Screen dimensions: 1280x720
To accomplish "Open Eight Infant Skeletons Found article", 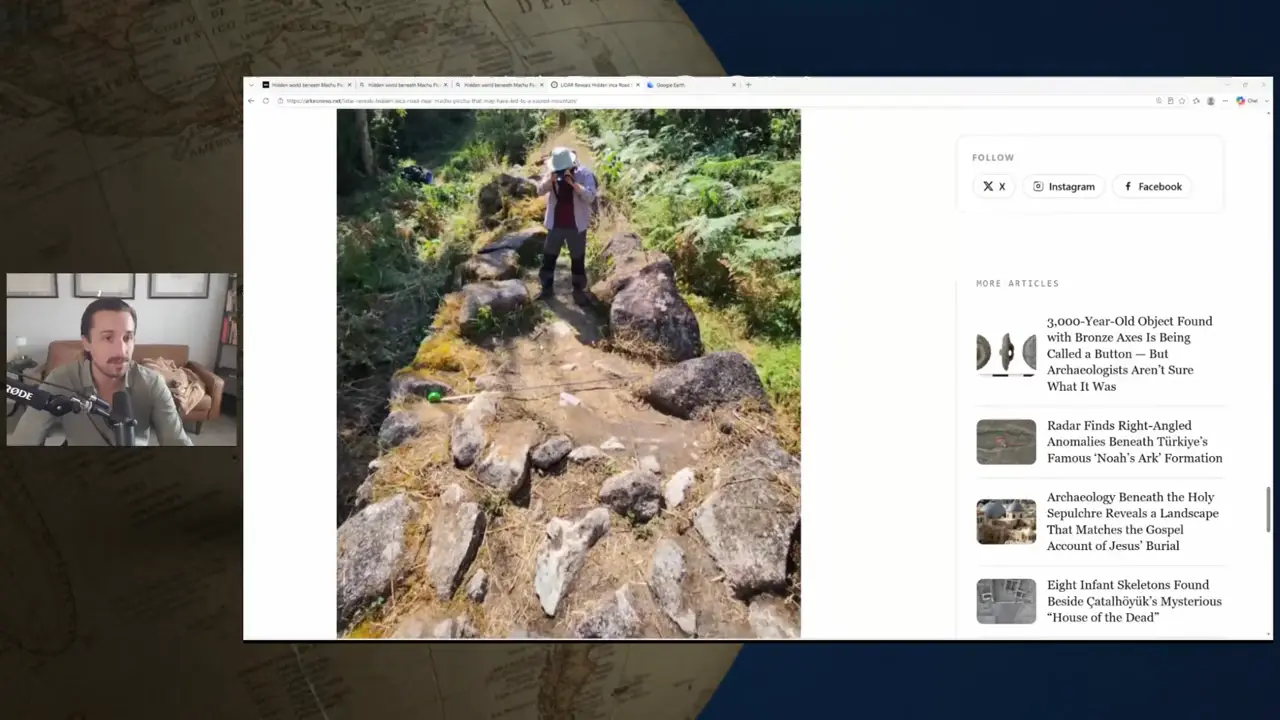I will pyautogui.click(x=1134, y=601).
